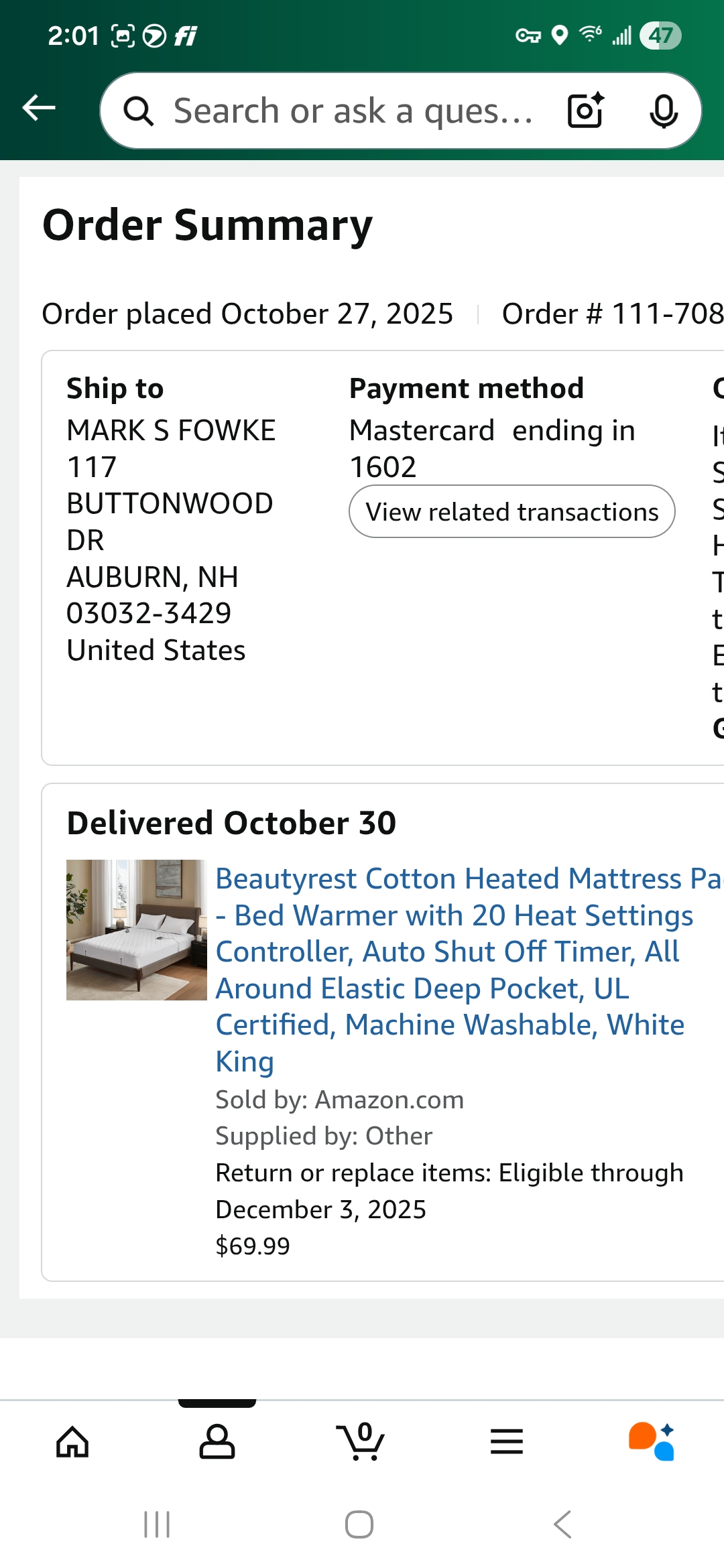Click View related transactions button

coord(512,511)
